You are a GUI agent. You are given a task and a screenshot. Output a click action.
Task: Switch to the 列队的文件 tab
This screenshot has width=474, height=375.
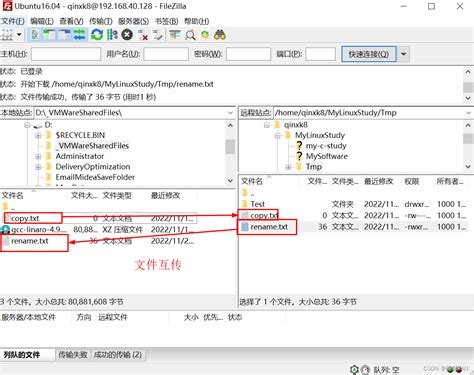click(x=22, y=355)
